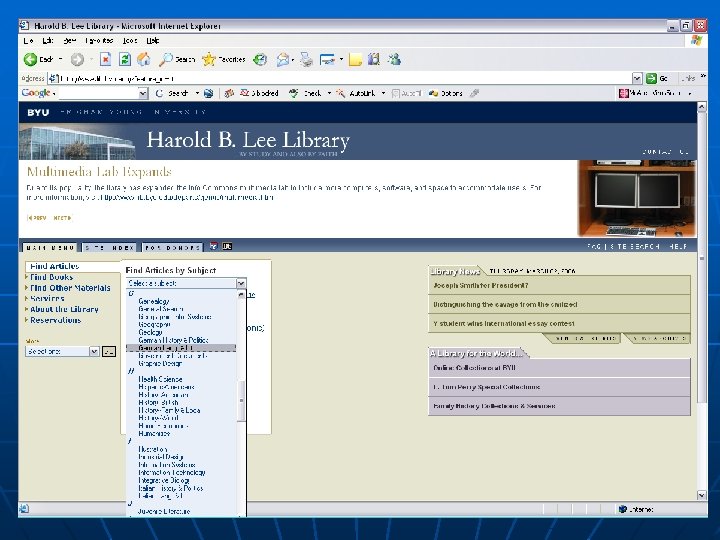Print the page with the printer icon

pos(306,60)
